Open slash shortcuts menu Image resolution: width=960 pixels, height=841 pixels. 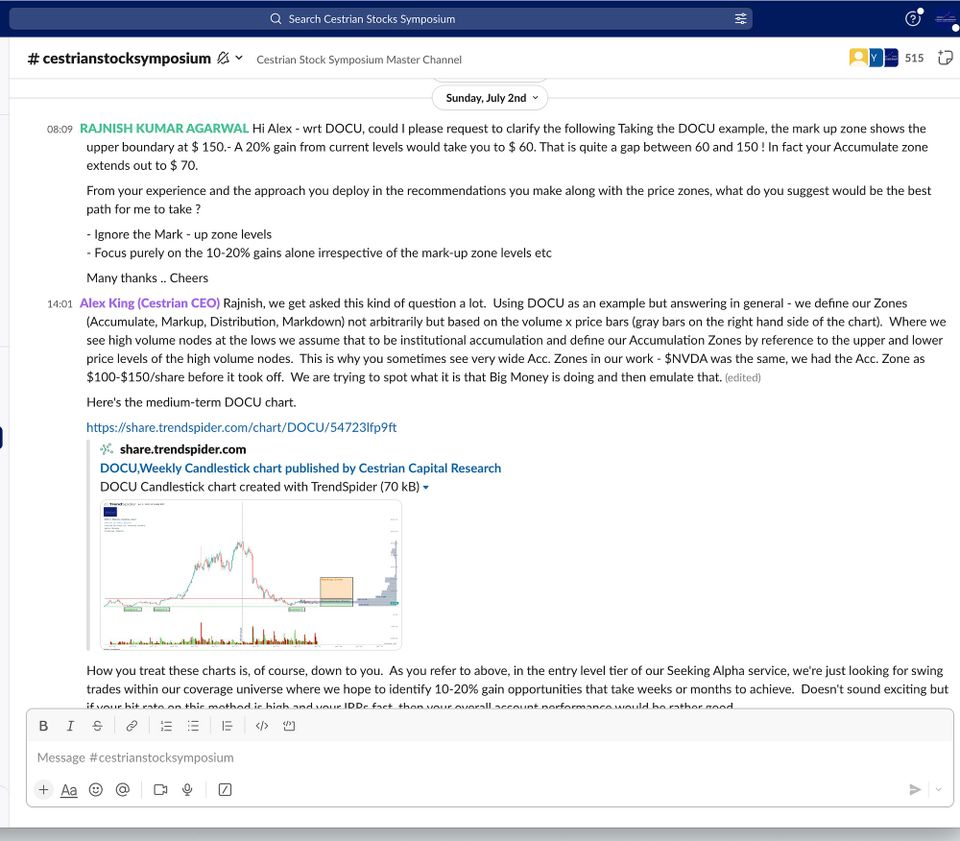click(x=225, y=790)
